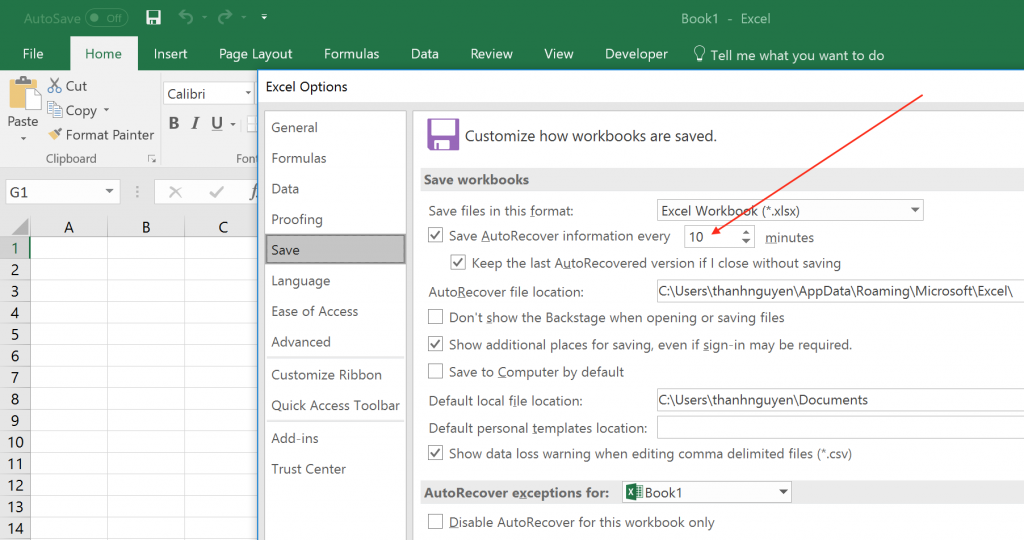The image size is (1024, 540).
Task: Enable Save to Computer by default checkbox
Action: coord(436,371)
